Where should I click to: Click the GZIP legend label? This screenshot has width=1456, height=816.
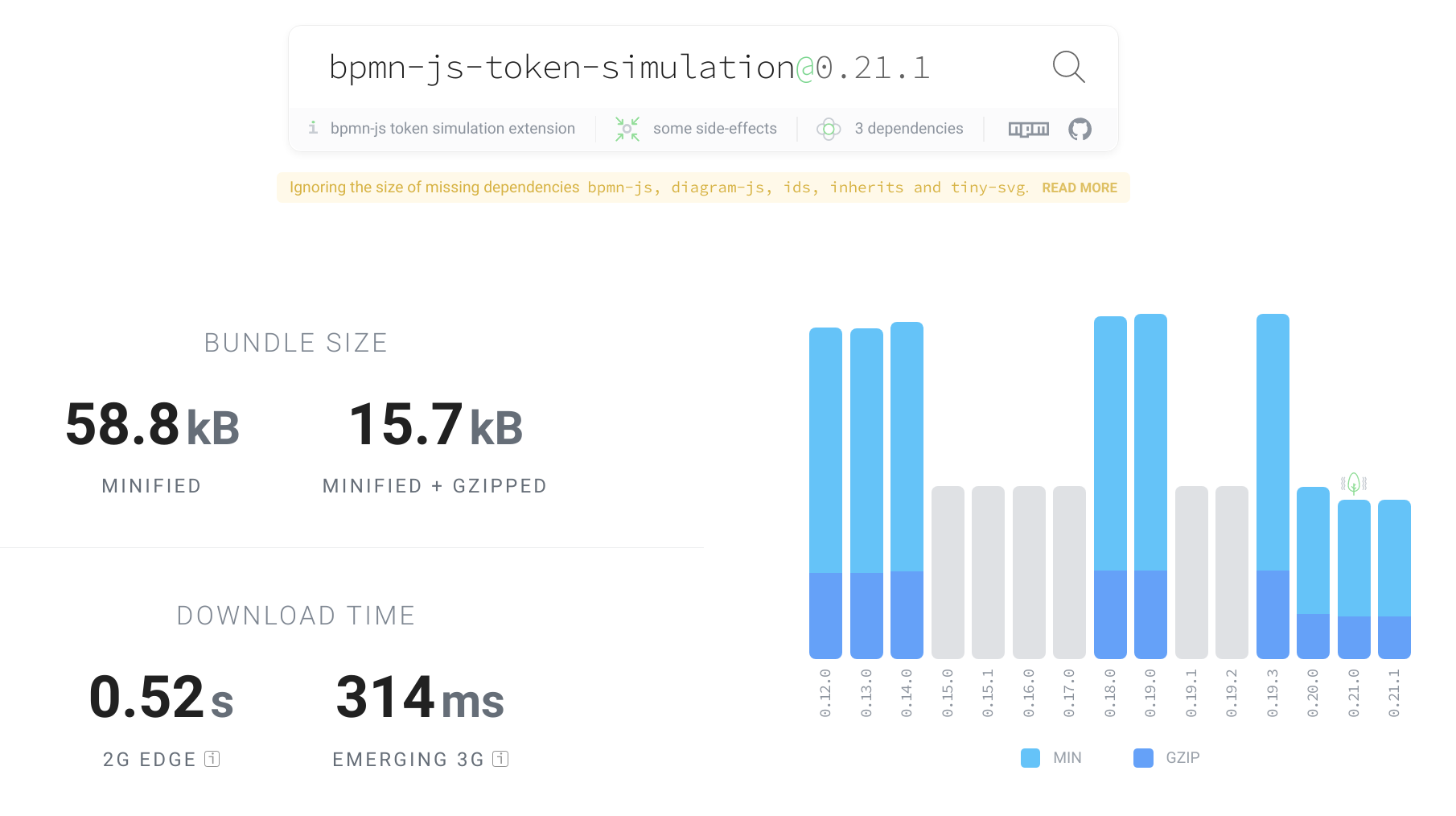coord(1182,758)
